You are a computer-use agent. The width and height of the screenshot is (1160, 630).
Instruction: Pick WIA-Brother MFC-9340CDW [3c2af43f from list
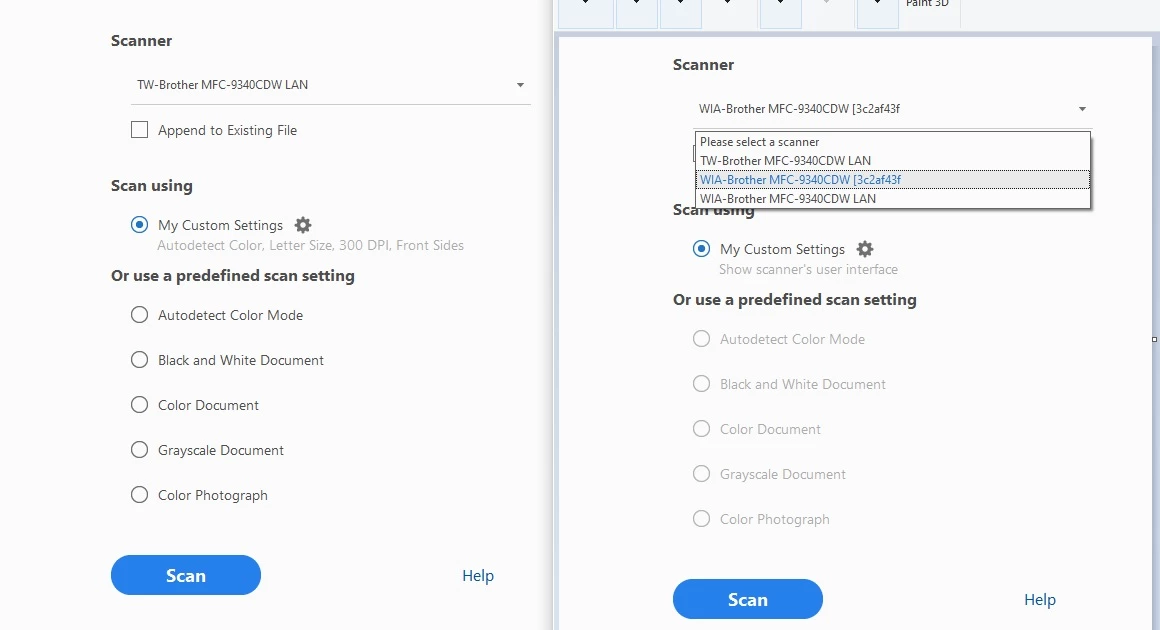coord(892,180)
